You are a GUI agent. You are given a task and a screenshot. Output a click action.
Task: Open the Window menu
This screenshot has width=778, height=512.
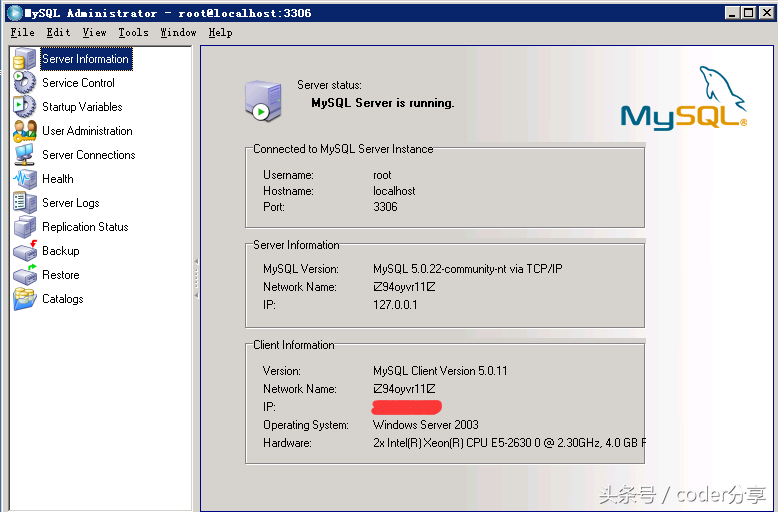click(178, 32)
